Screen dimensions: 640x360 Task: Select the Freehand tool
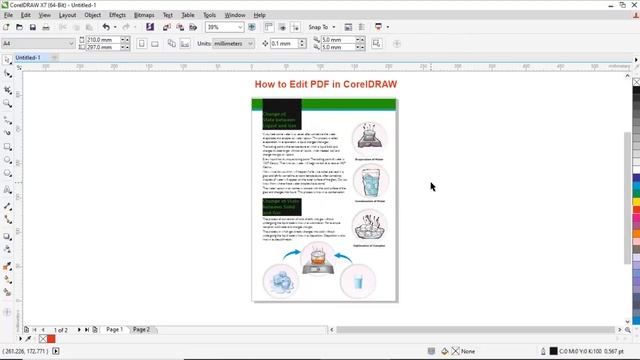7,120
